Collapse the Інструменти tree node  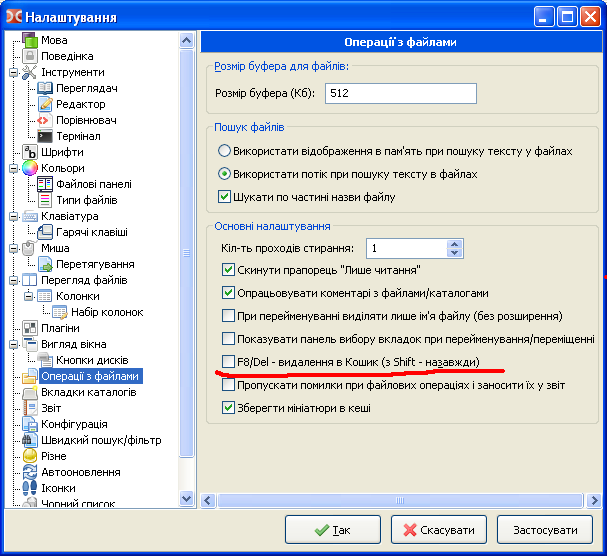tap(13, 72)
